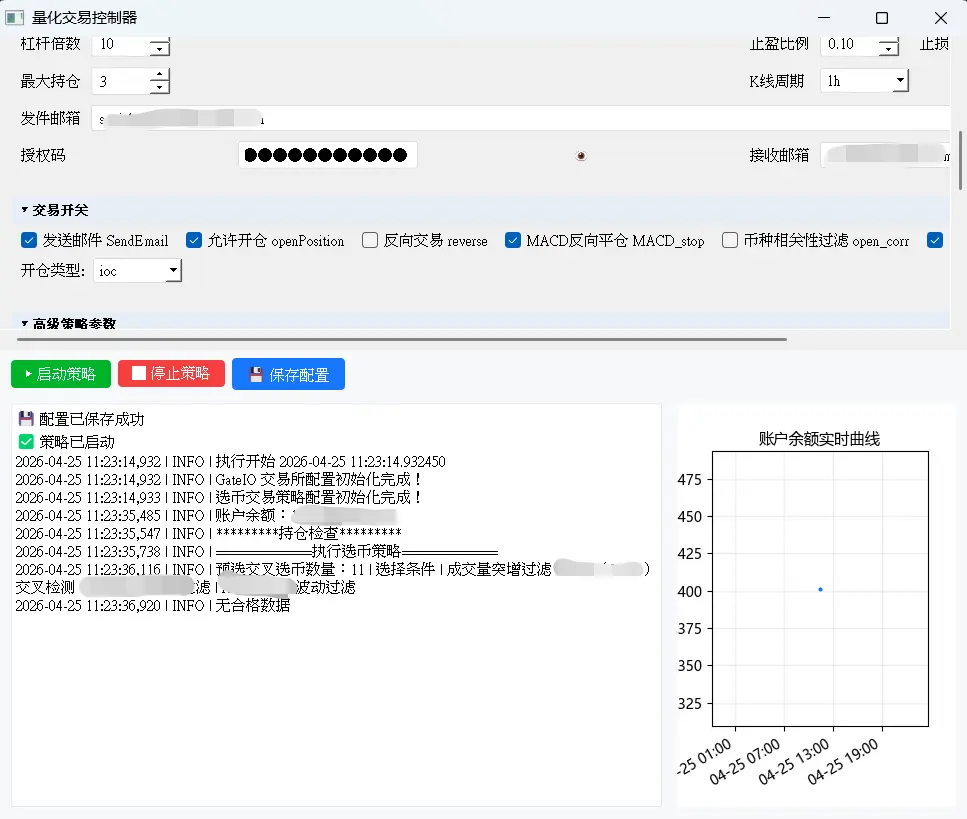Click the 策略已启动 message
967x819 pixels.
[x=77, y=442]
